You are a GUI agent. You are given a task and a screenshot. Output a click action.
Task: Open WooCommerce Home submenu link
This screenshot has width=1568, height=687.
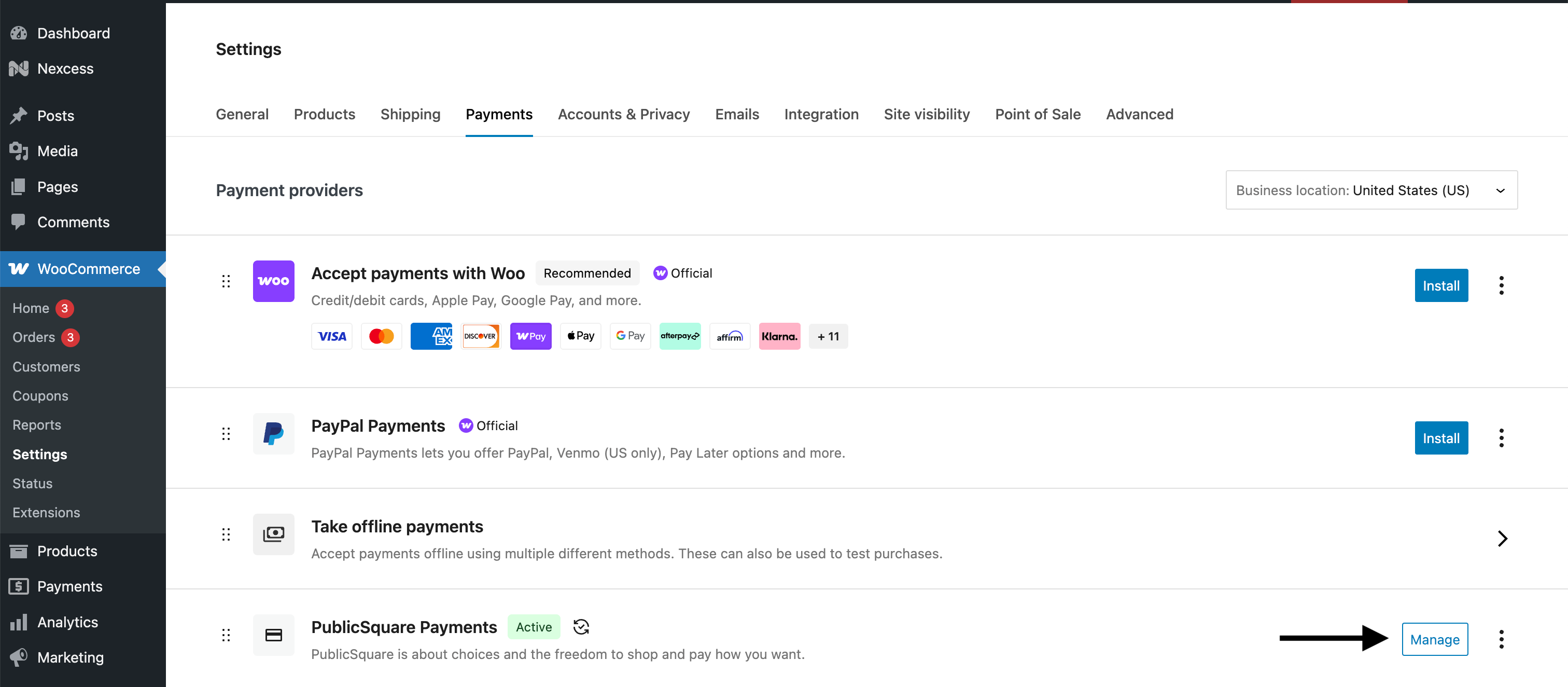coord(31,308)
